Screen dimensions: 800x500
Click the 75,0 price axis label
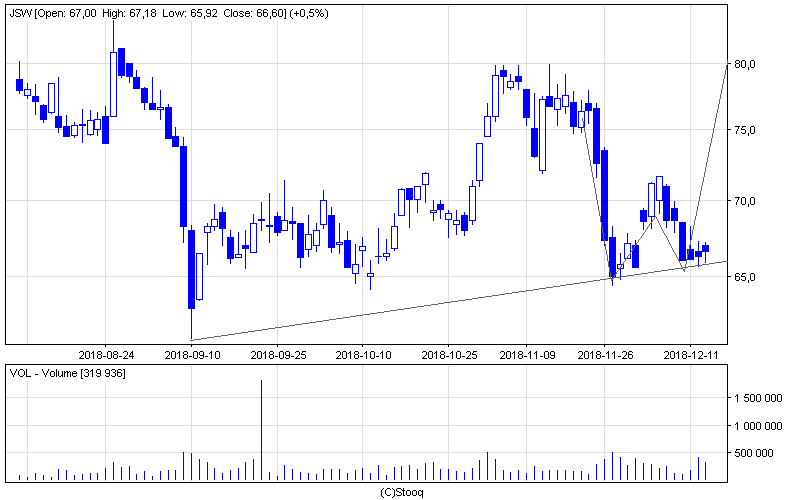pyautogui.click(x=745, y=130)
